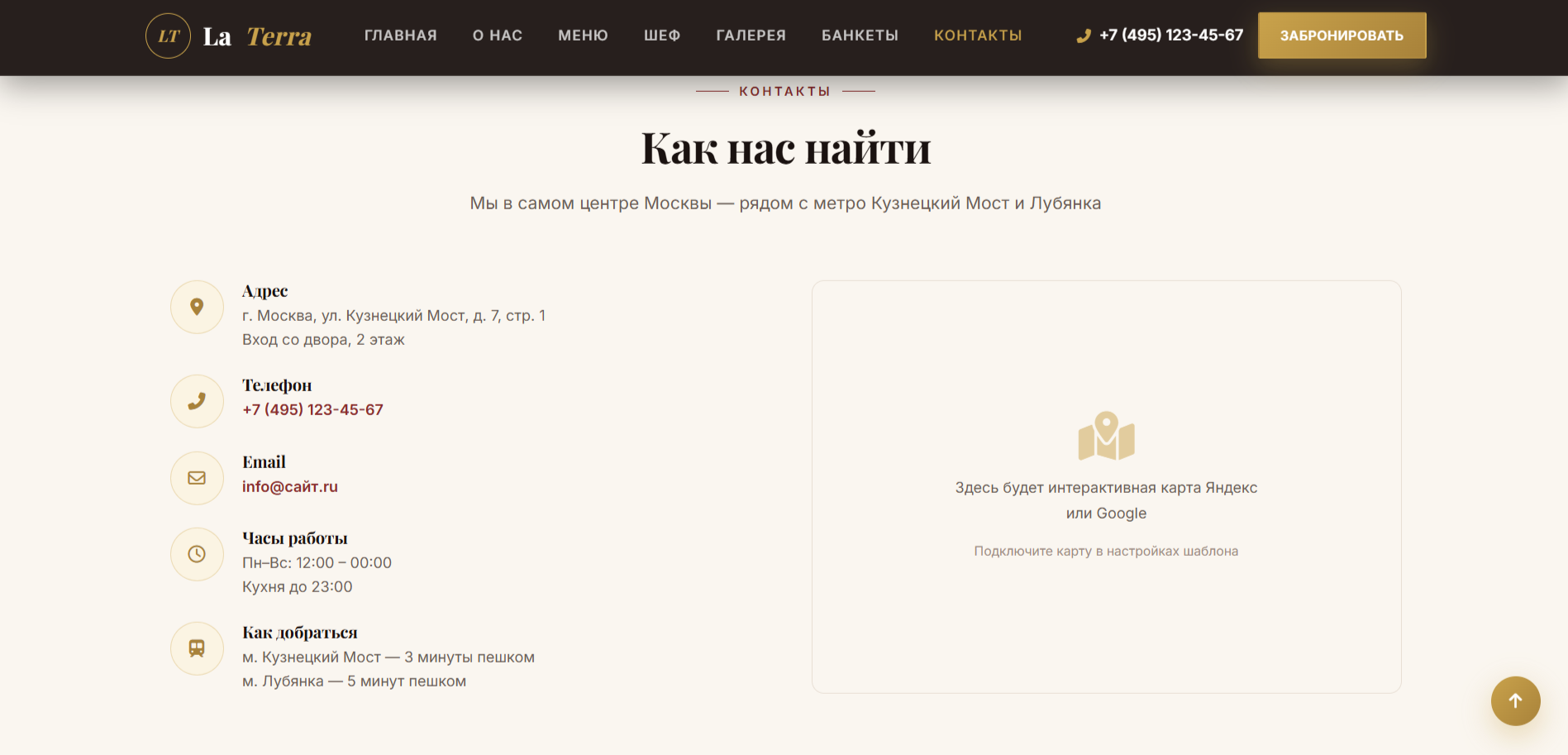Click the Часы работы heading label

click(294, 538)
